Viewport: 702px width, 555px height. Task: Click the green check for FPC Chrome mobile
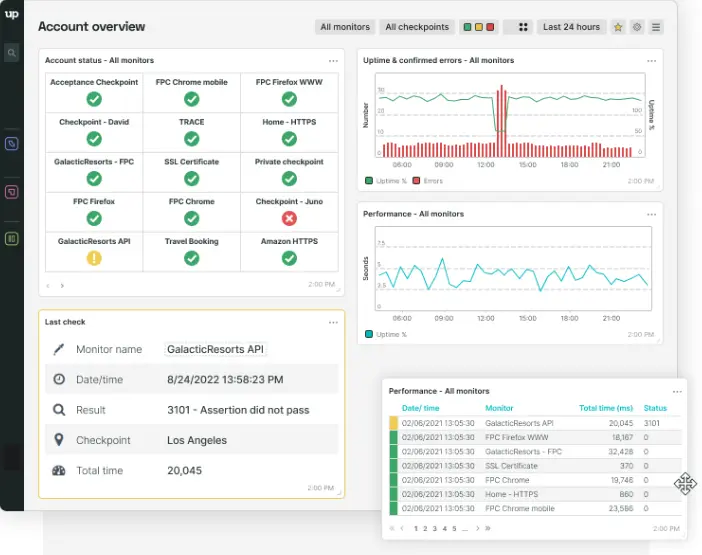click(192, 99)
